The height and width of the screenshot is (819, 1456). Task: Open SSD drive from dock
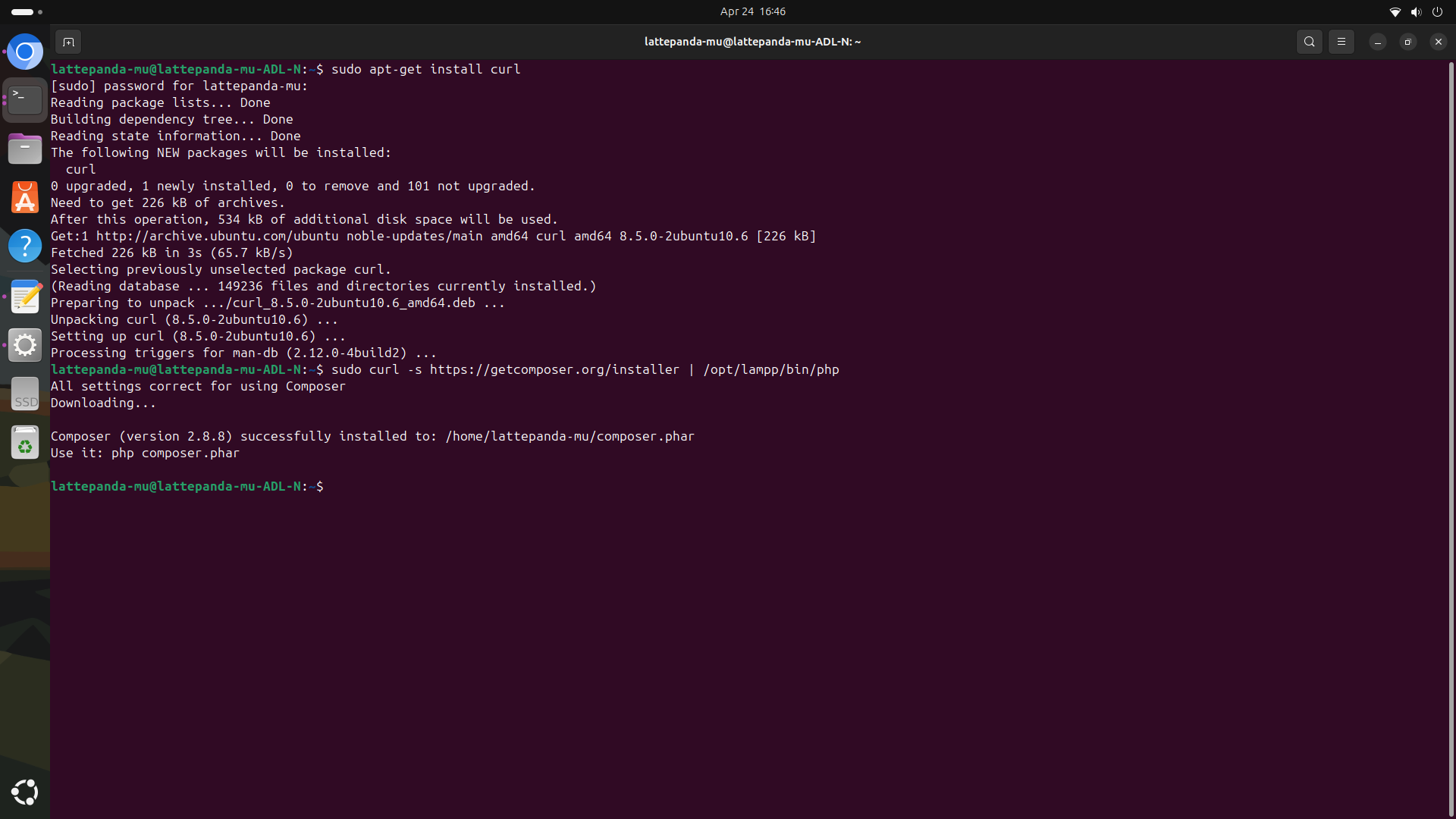tap(25, 394)
